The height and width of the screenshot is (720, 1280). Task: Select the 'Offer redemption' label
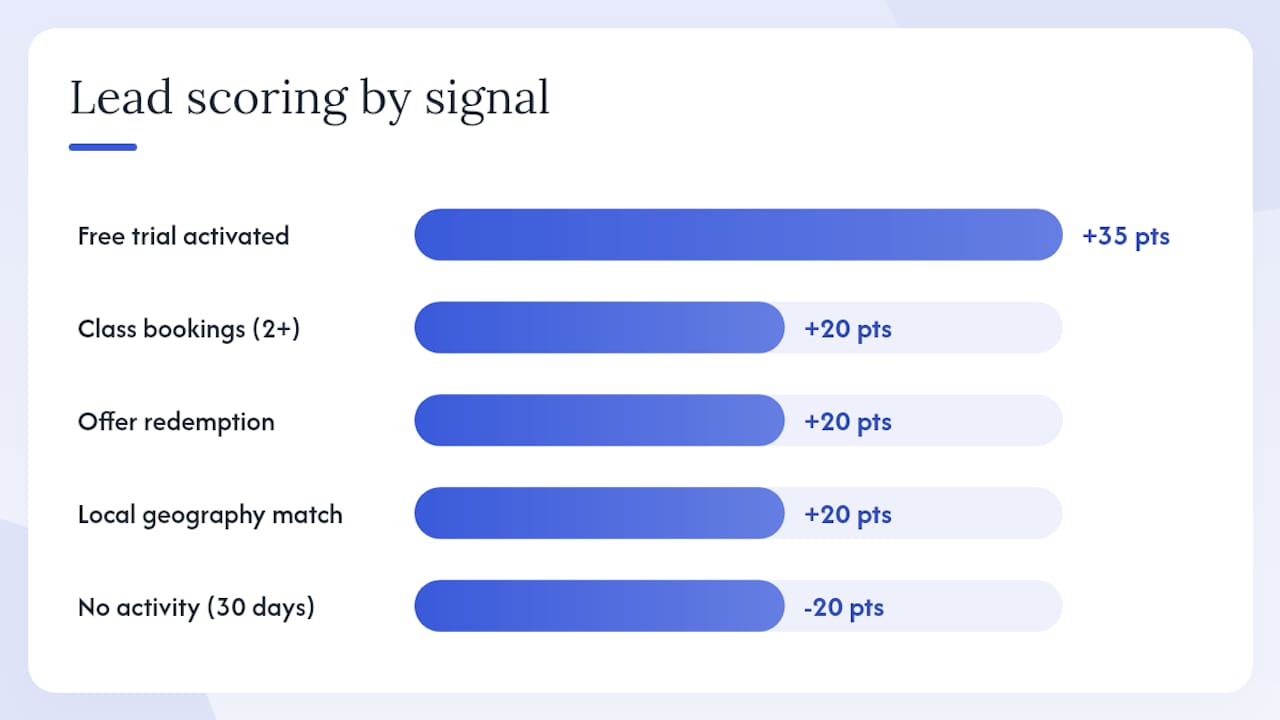(x=176, y=421)
